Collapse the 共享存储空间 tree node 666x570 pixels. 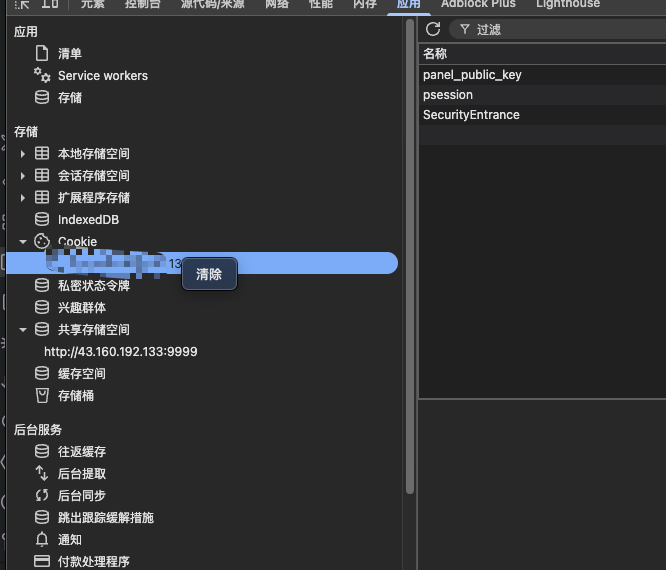pyautogui.click(x=23, y=330)
